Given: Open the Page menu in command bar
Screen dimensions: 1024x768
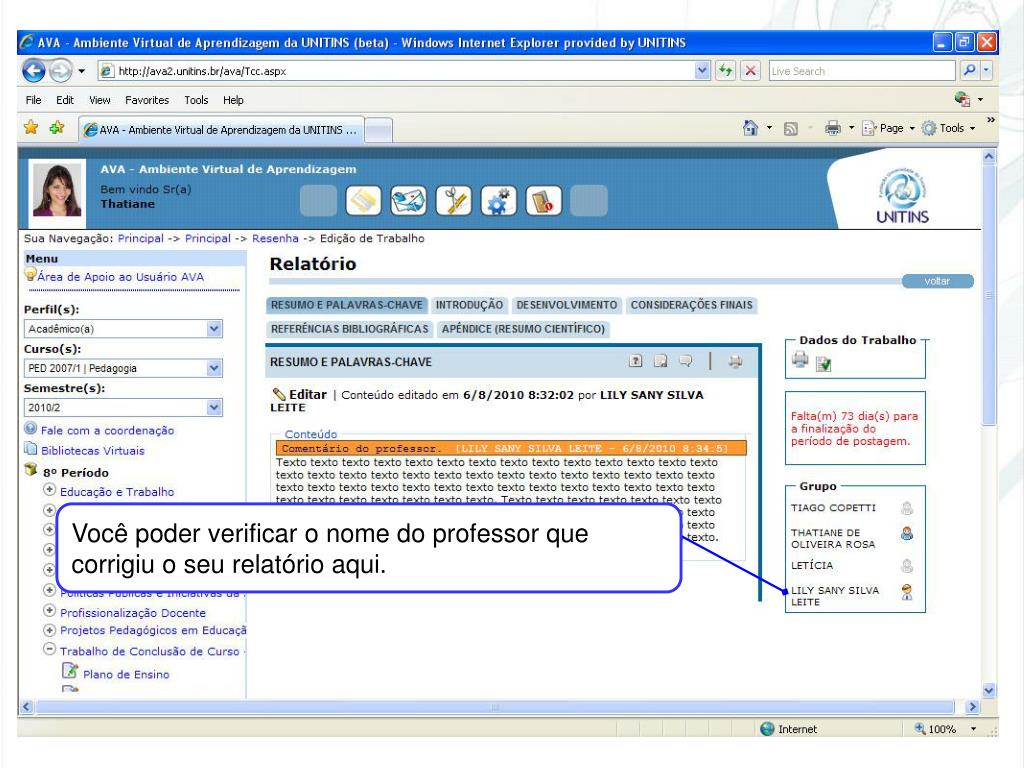Looking at the screenshot, I should [888, 129].
